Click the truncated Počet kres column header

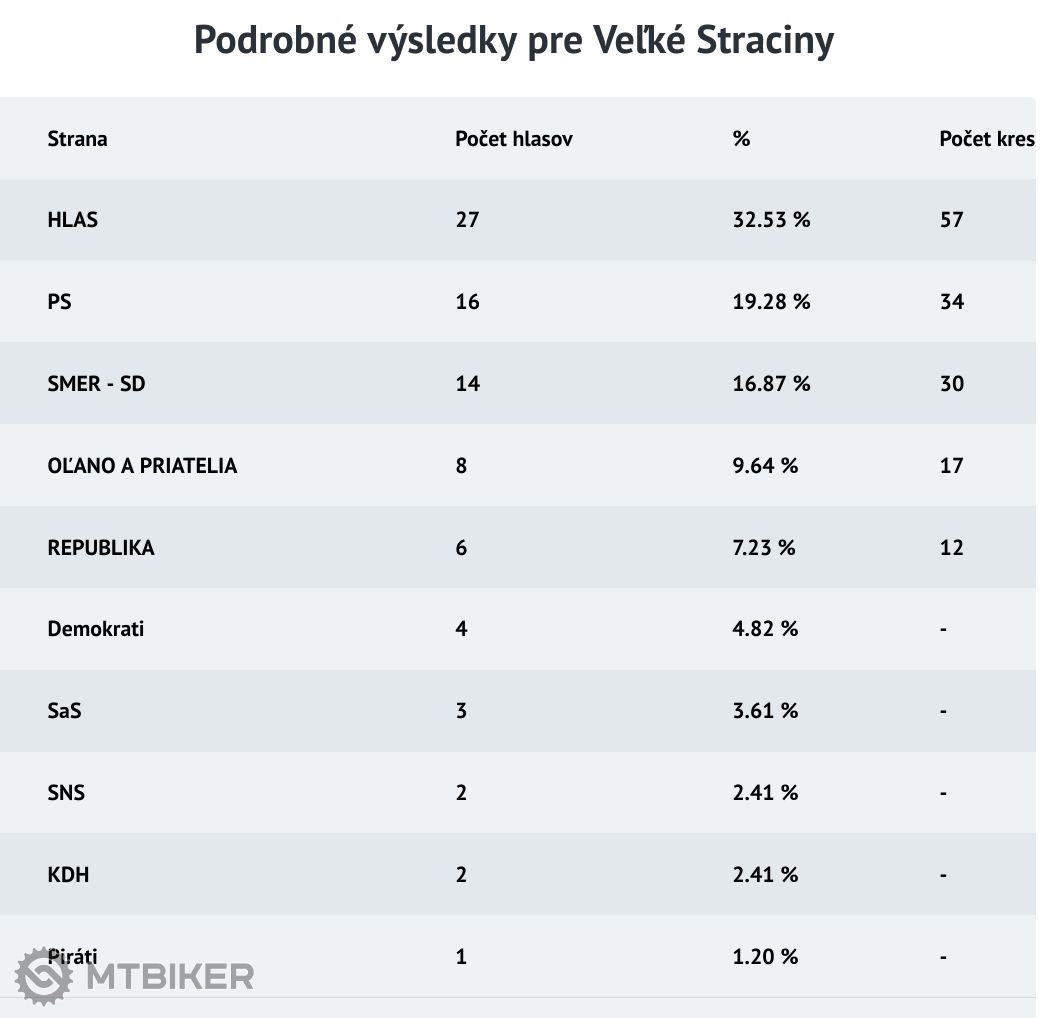[x=986, y=139]
